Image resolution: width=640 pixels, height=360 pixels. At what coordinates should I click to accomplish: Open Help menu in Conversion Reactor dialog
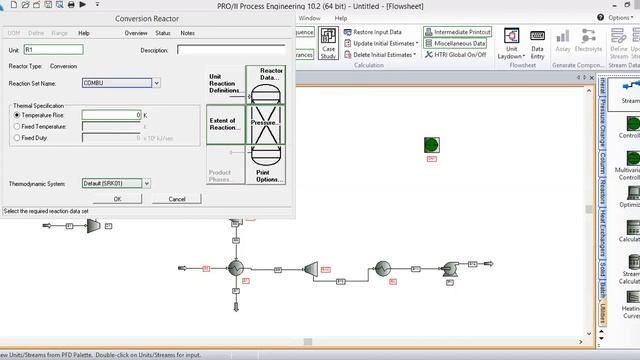(84, 33)
